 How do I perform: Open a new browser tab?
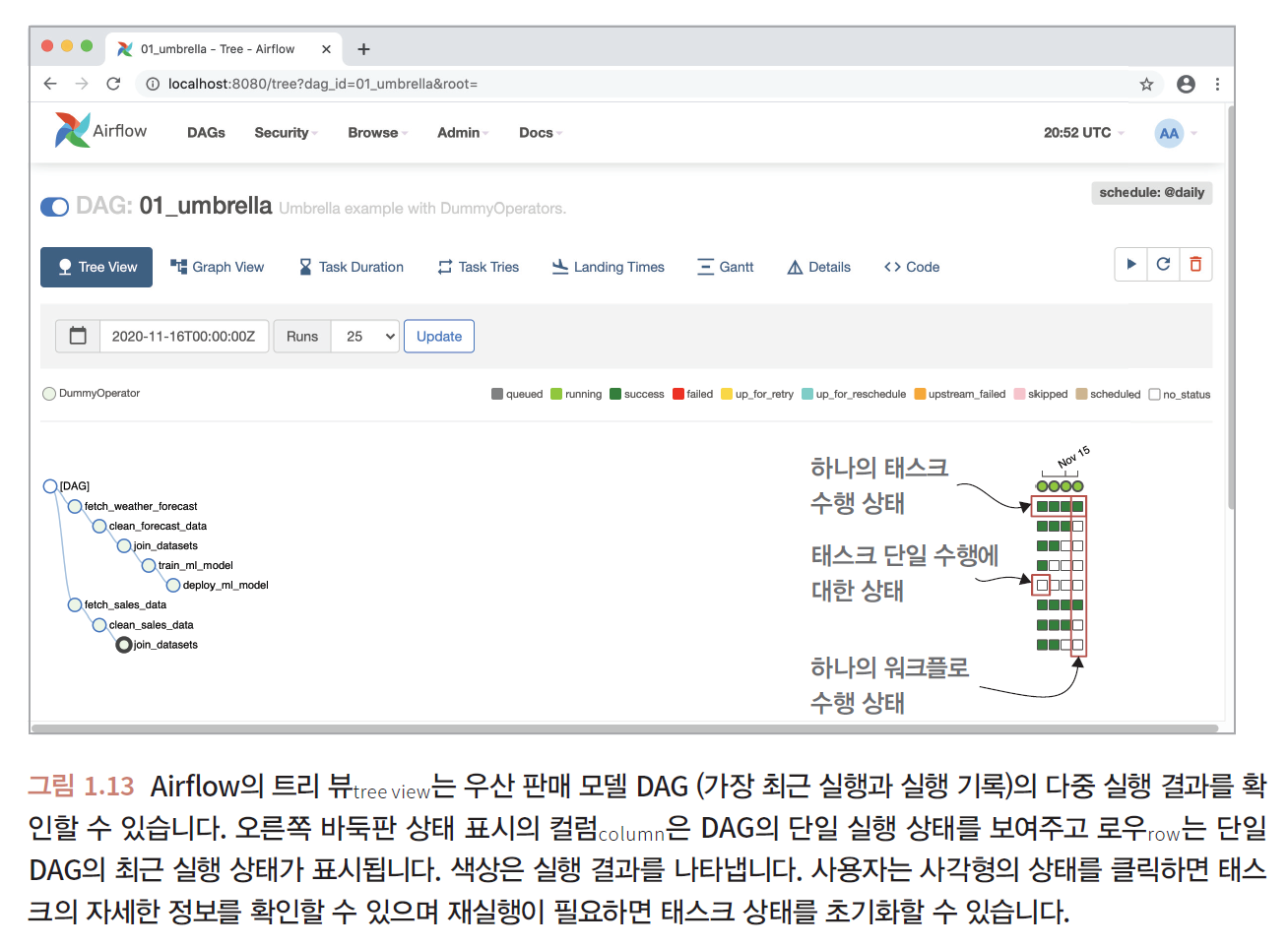point(363,49)
